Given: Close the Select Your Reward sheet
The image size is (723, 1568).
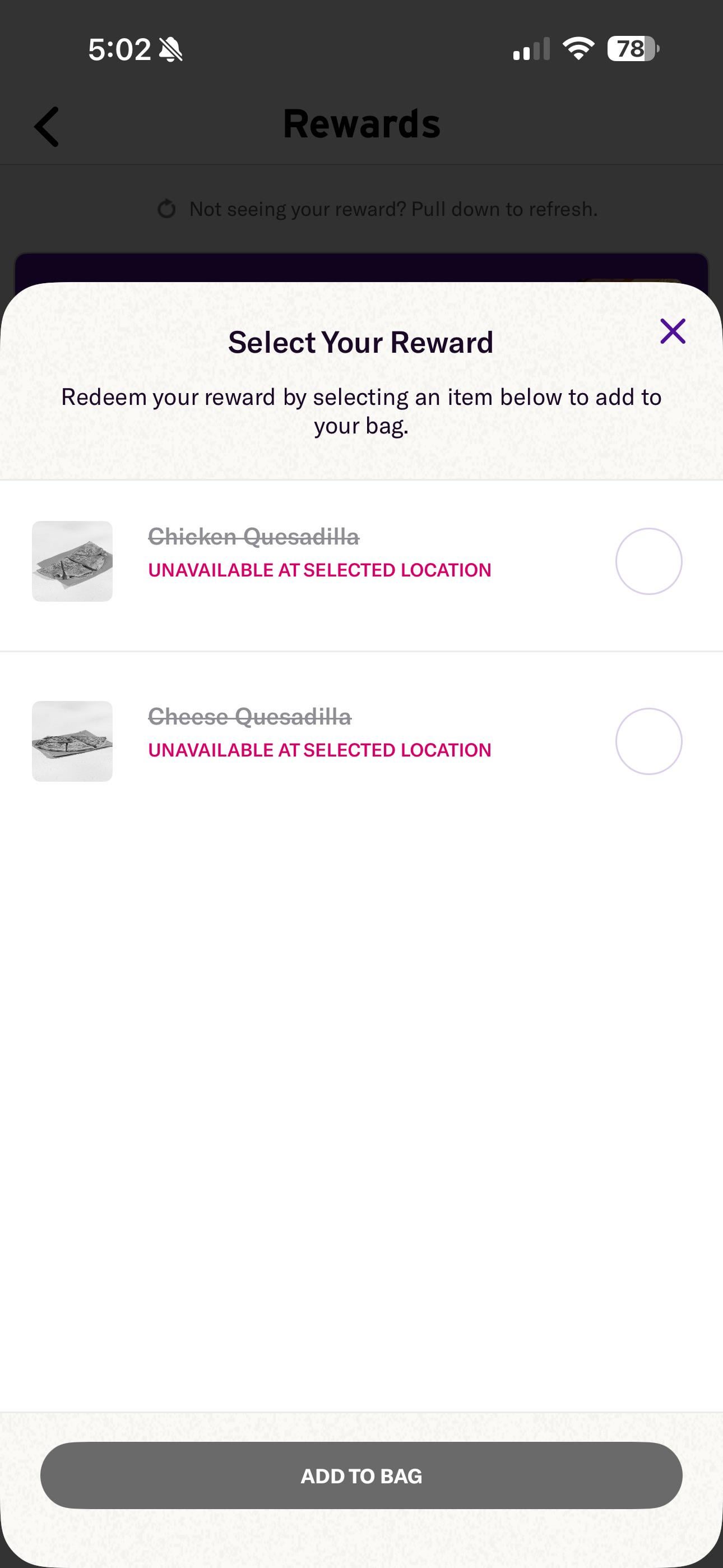Looking at the screenshot, I should point(673,331).
